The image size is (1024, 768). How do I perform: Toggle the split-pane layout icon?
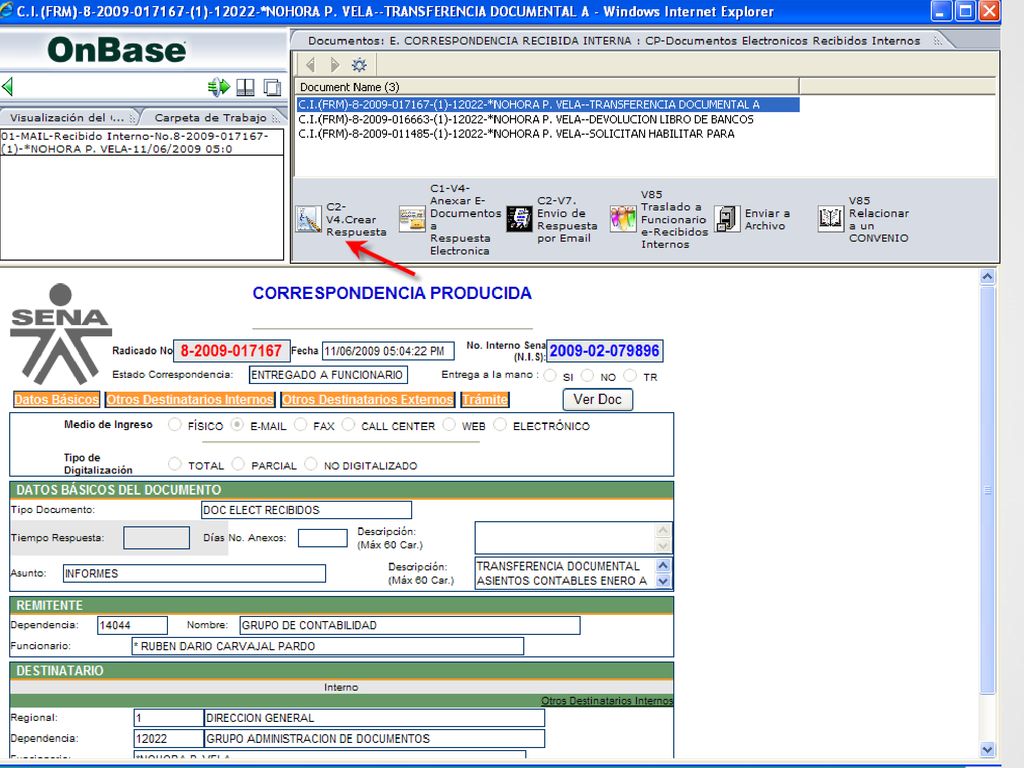pyautogui.click(x=246, y=87)
